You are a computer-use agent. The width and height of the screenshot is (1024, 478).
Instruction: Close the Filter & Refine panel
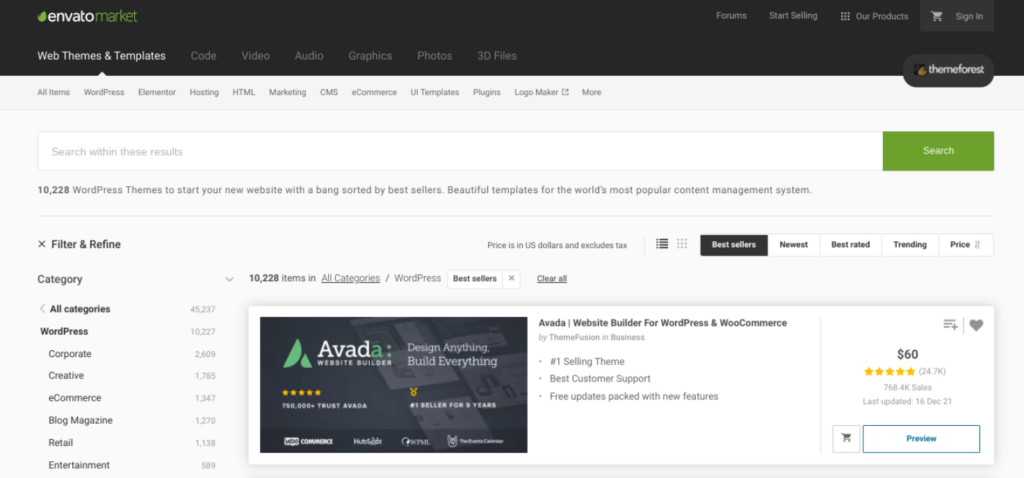[42, 244]
